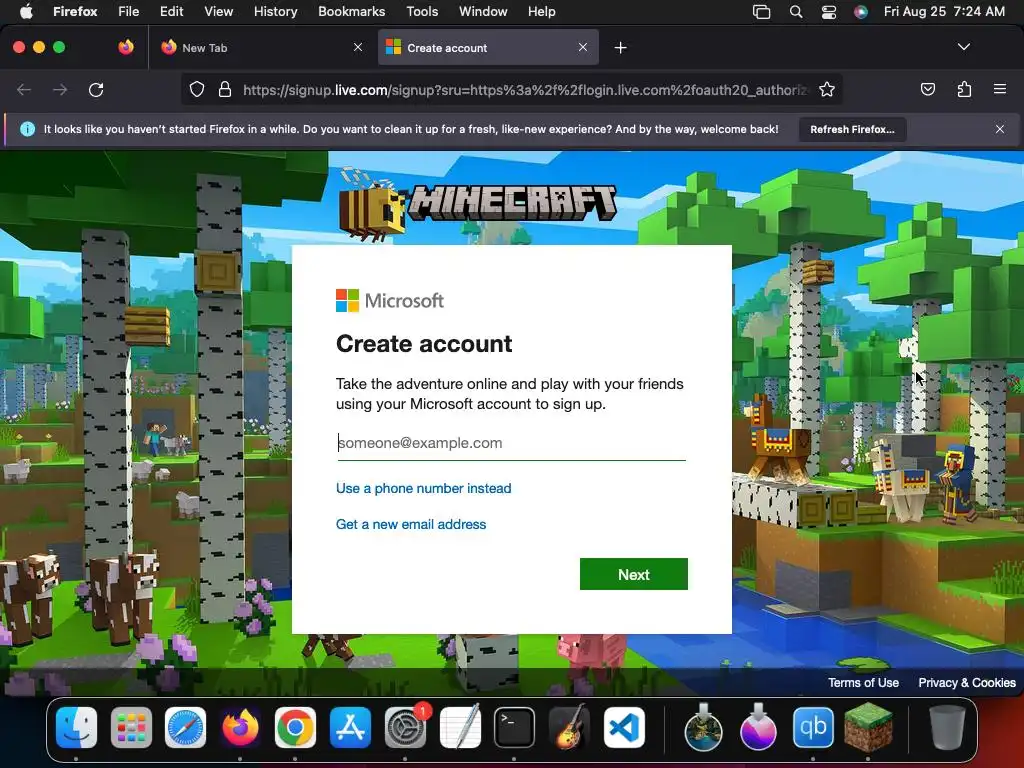Screen dimensions: 1024x768
Task: Open the Firefox application menu
Action: [x=75, y=12]
